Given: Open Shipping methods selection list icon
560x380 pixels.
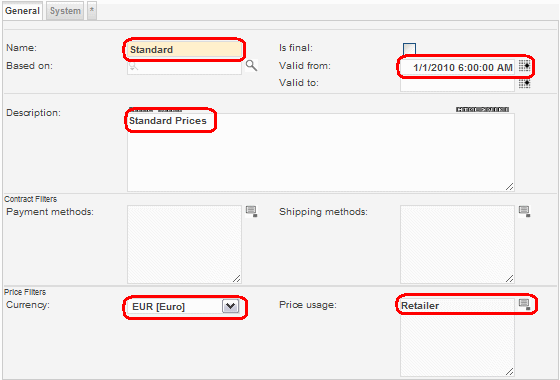Looking at the screenshot, I should tap(524, 211).
